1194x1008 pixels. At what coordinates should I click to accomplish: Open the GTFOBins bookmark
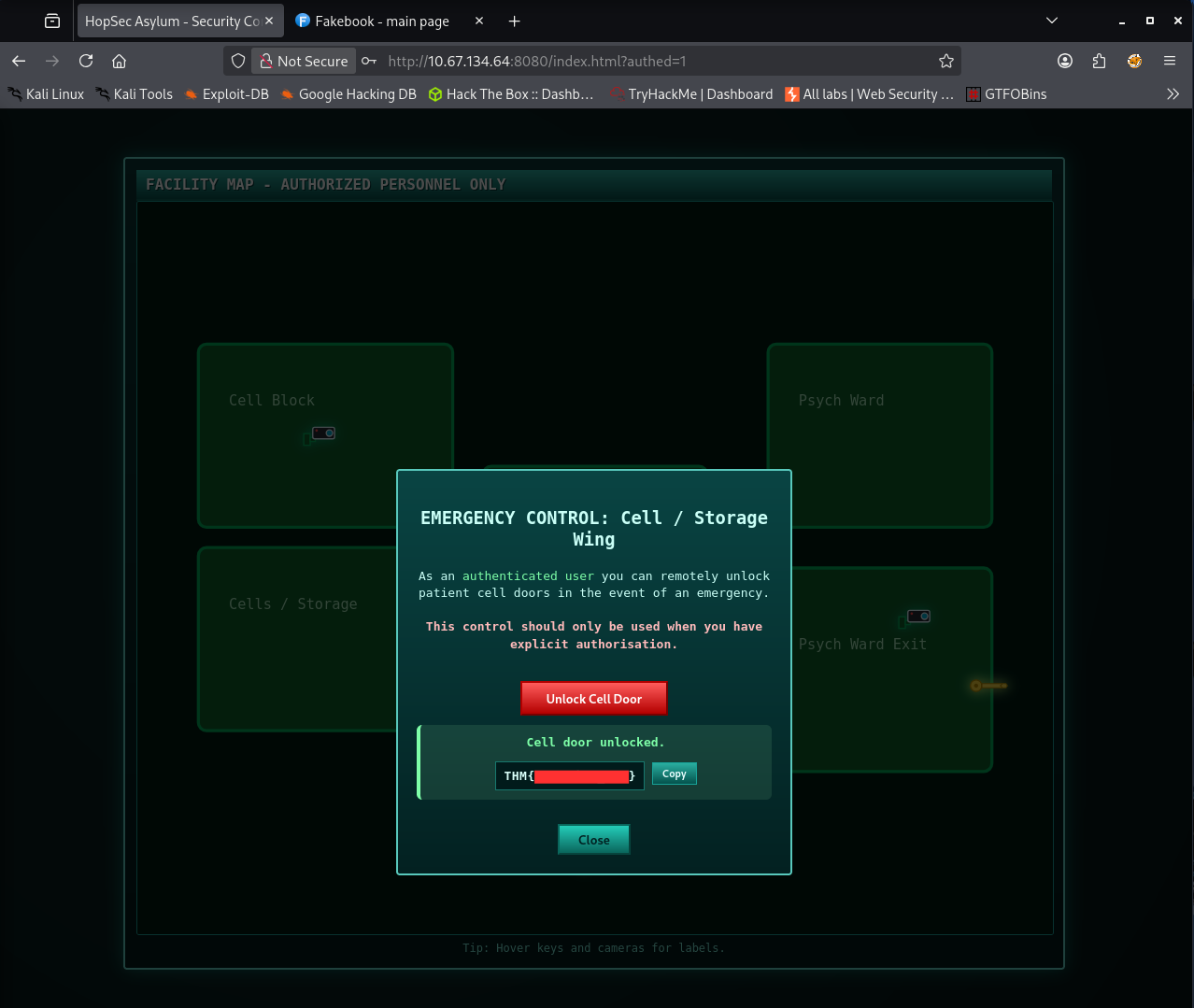(1005, 94)
